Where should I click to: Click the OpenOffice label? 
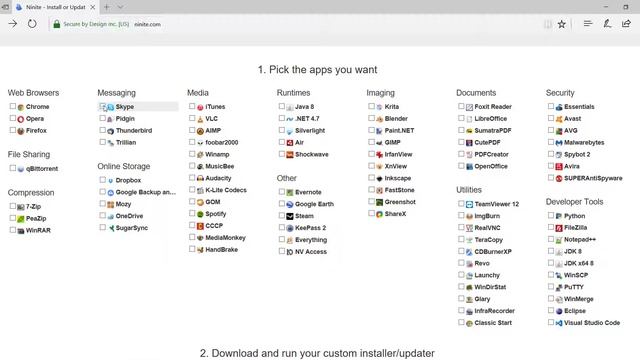click(491, 167)
